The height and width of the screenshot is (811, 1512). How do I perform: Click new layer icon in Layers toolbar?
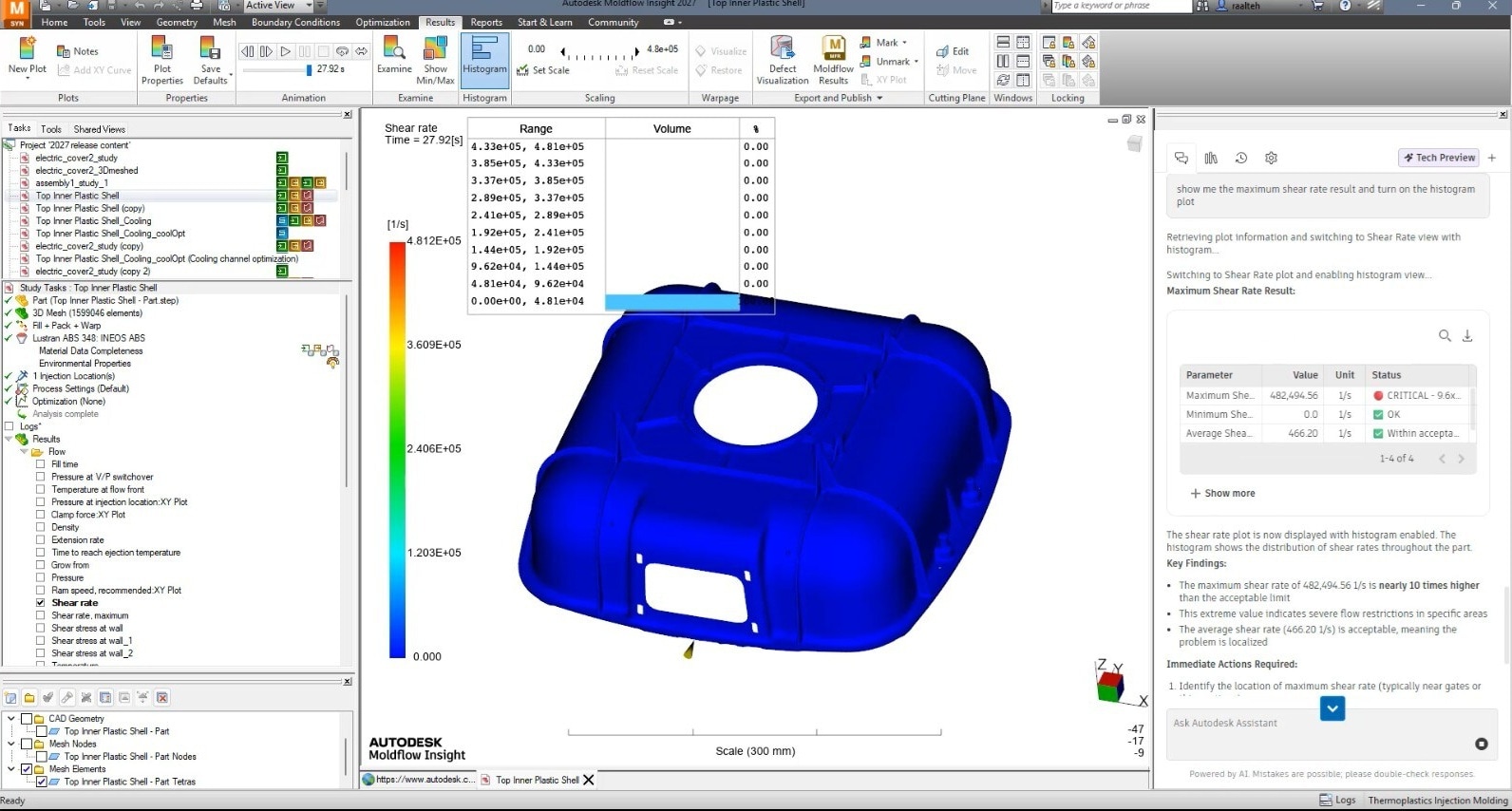coord(10,697)
